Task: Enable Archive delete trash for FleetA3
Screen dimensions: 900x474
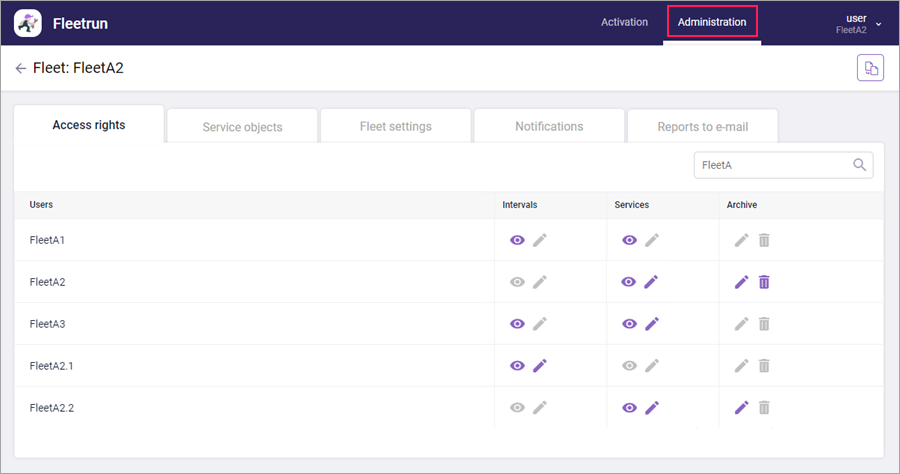Action: 764,324
